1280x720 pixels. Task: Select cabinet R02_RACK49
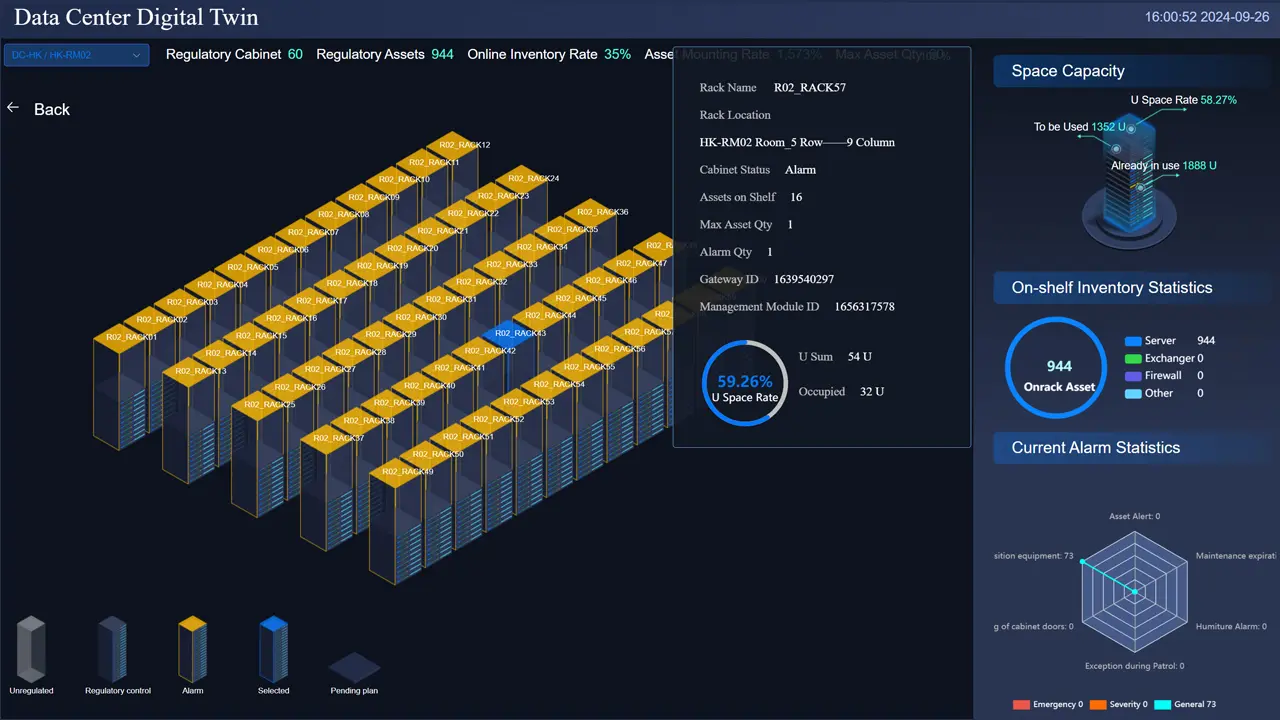click(408, 471)
